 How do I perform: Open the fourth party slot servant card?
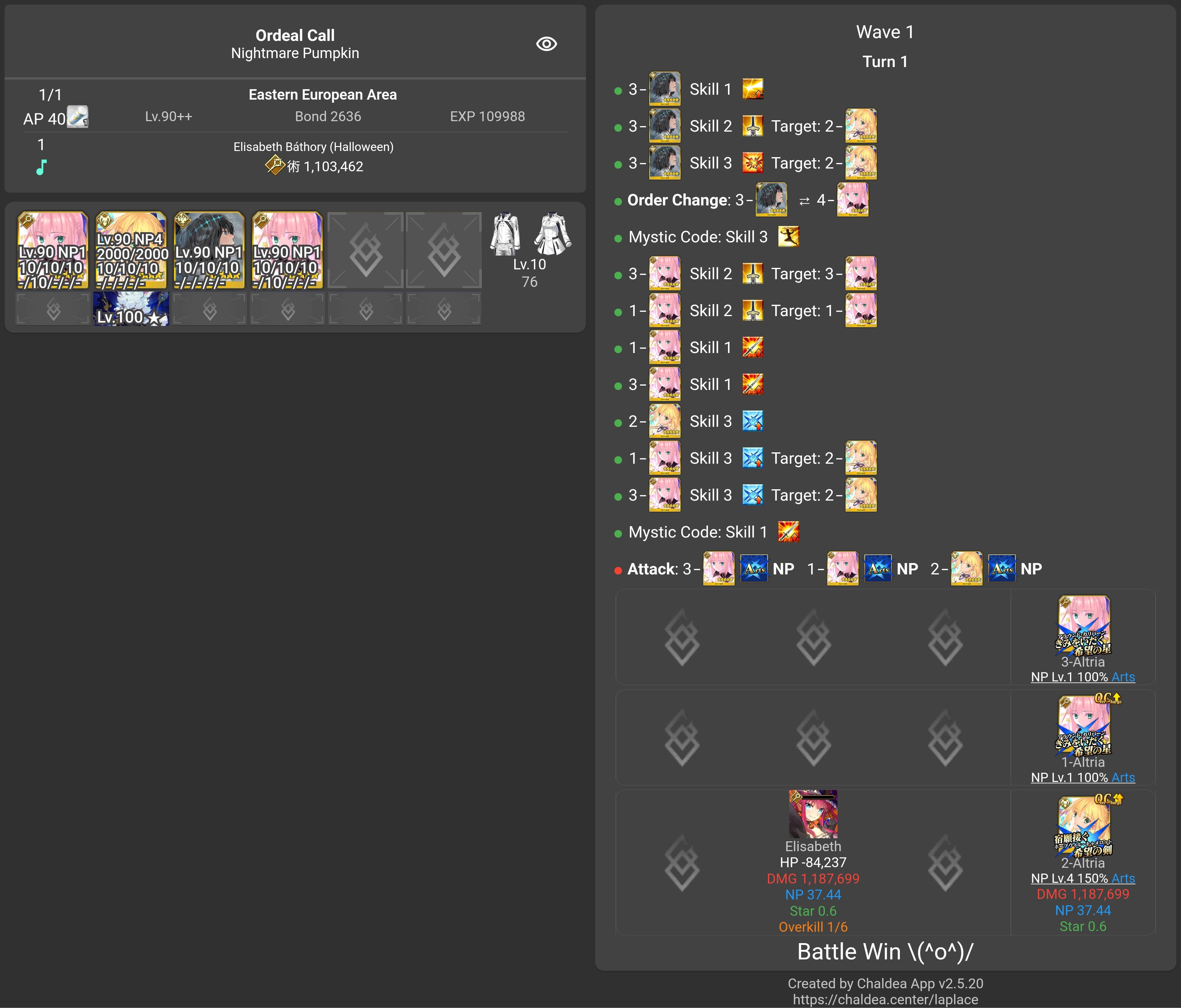tap(287, 251)
